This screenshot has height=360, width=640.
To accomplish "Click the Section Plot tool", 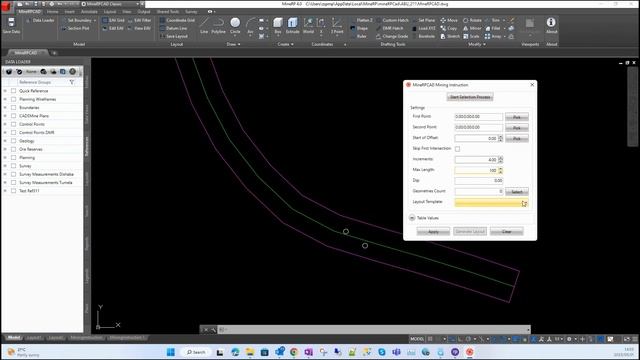I will click(x=76, y=29).
